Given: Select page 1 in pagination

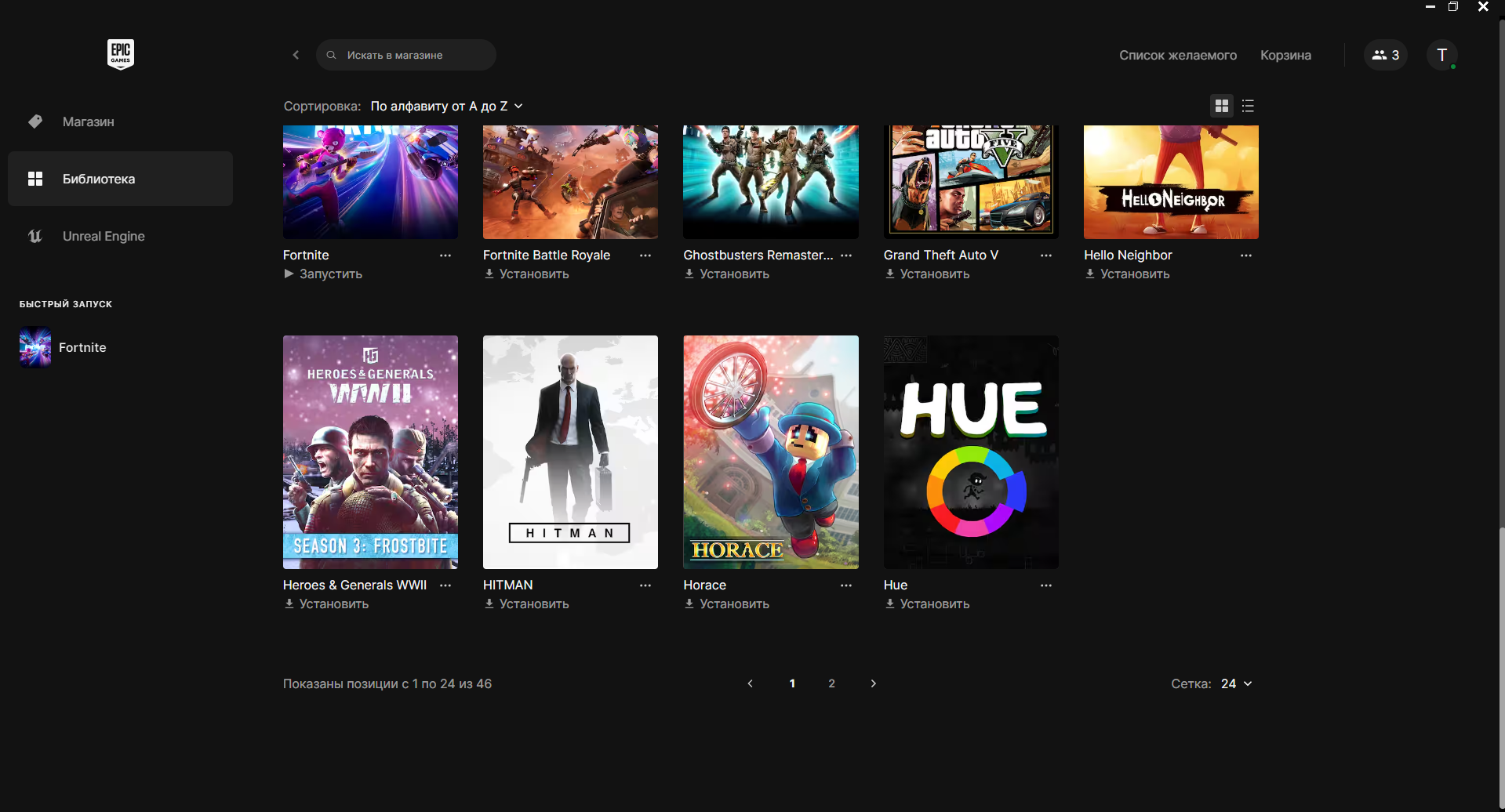Looking at the screenshot, I should click(792, 683).
